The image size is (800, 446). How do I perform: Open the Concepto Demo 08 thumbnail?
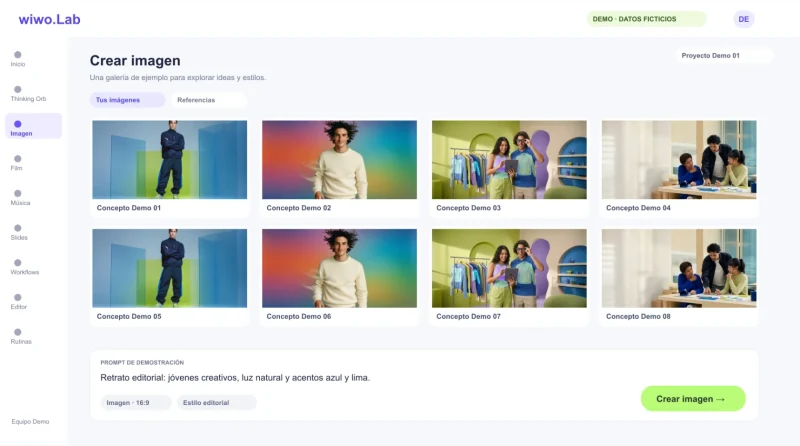(679, 268)
